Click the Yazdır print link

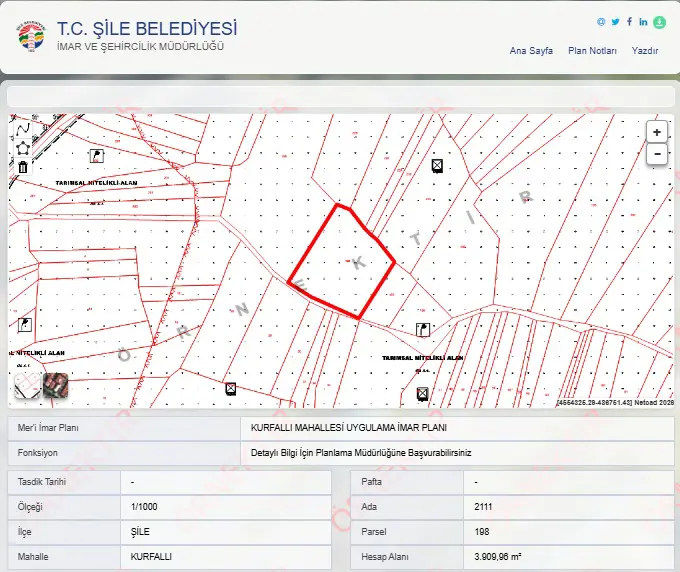click(x=645, y=51)
